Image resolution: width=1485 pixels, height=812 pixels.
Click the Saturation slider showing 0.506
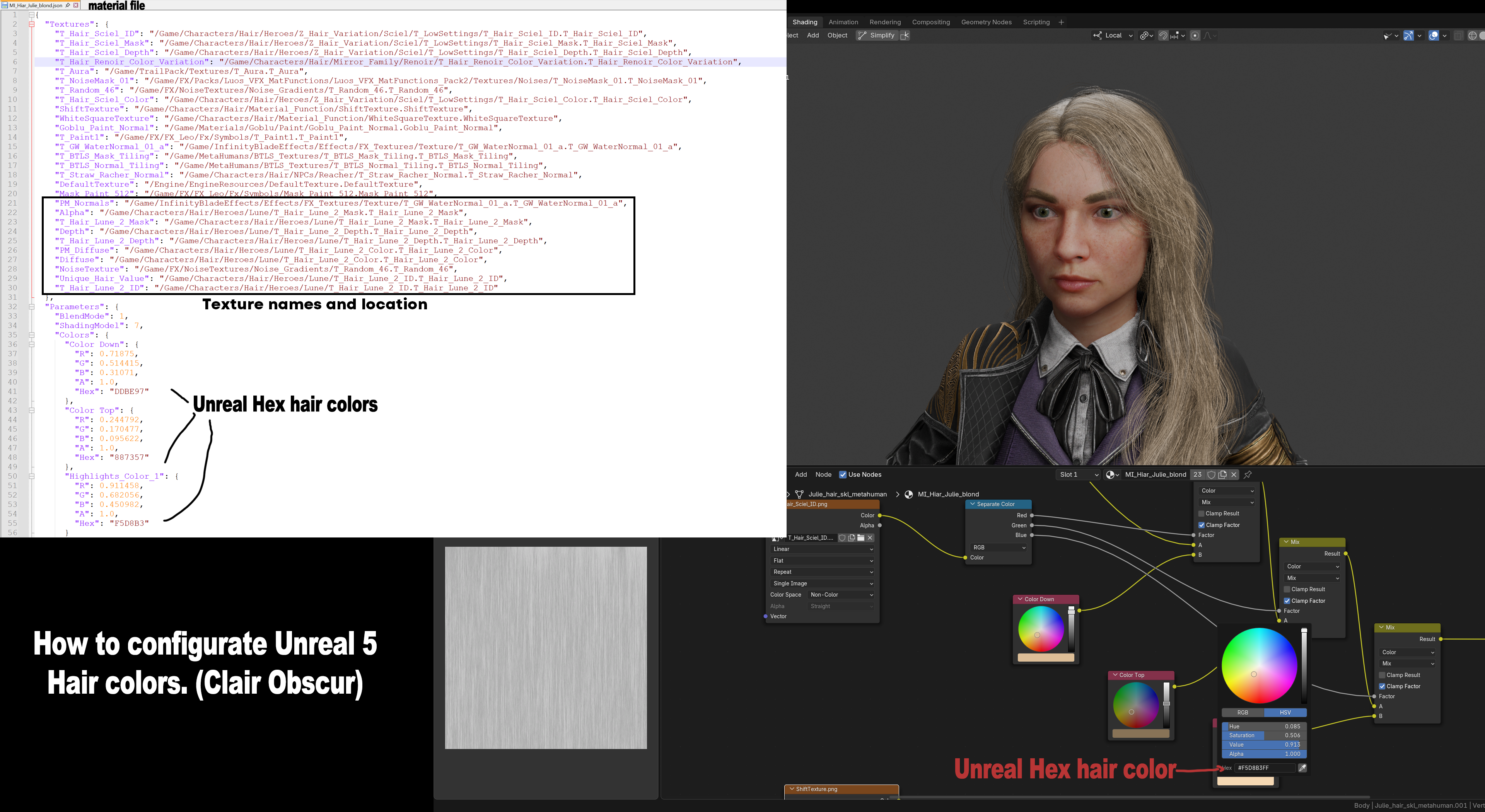(1264, 736)
